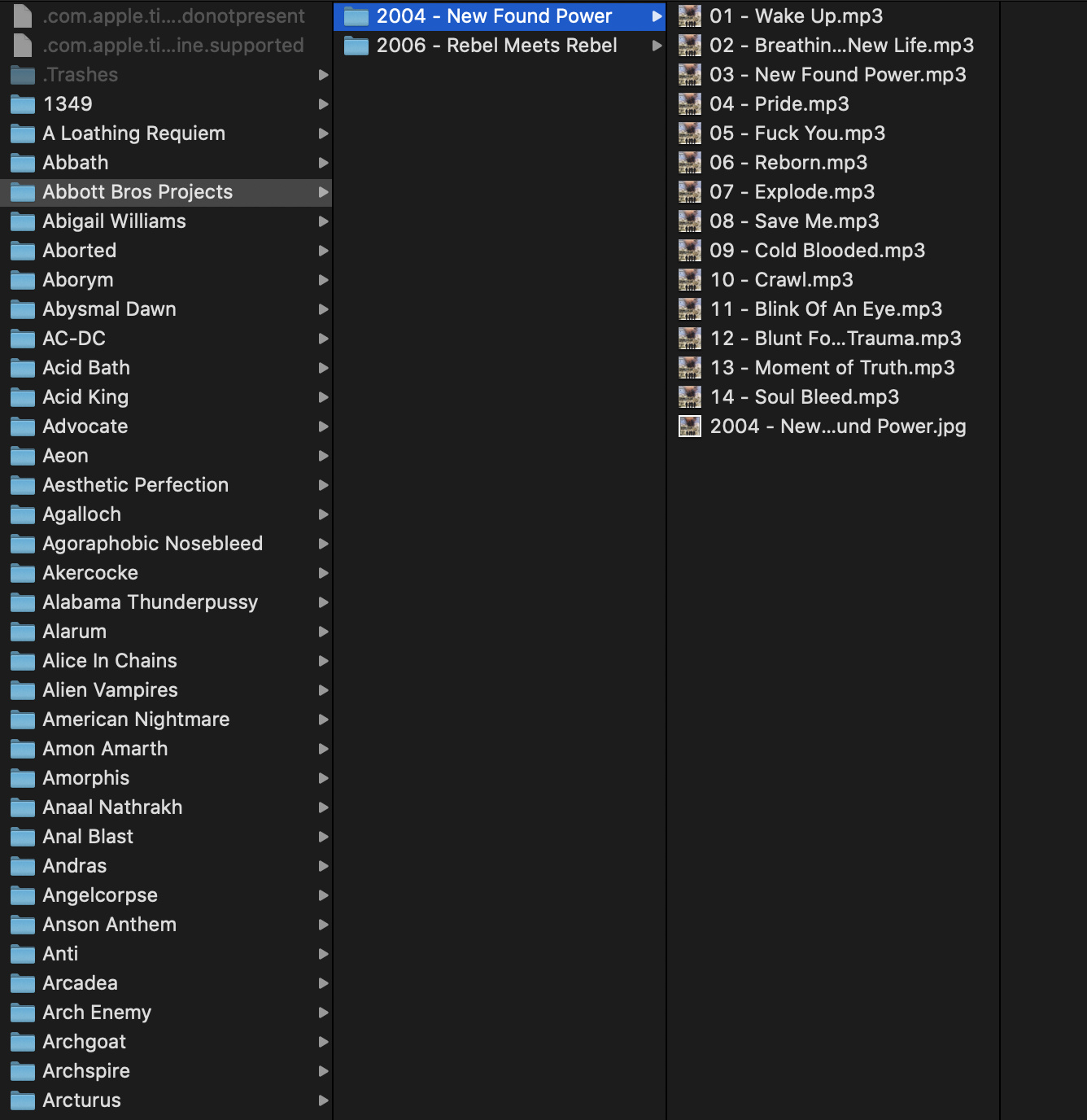1087x1120 pixels.
Task: Click the folder icon next to 1349
Action: click(x=23, y=104)
